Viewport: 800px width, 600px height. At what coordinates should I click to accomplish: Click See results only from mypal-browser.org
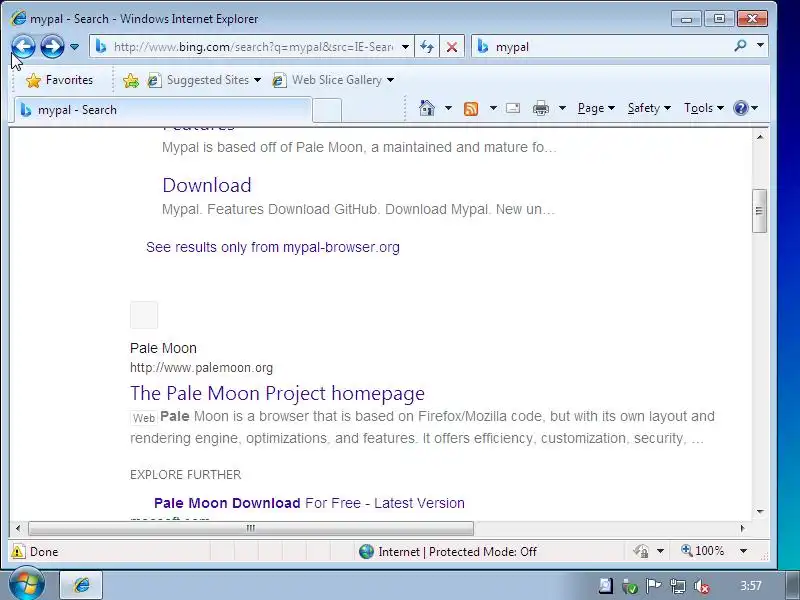tap(272, 247)
